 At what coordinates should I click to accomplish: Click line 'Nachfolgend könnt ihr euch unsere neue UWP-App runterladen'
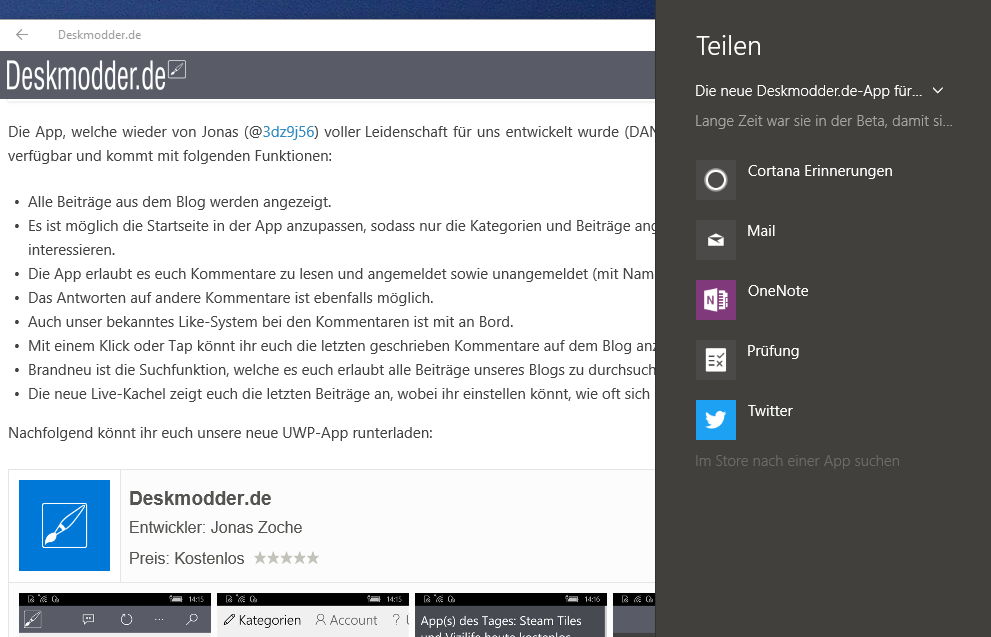pos(221,433)
